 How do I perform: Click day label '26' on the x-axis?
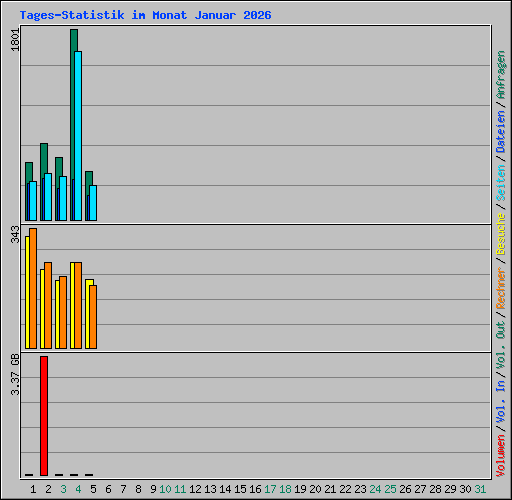coord(405,489)
